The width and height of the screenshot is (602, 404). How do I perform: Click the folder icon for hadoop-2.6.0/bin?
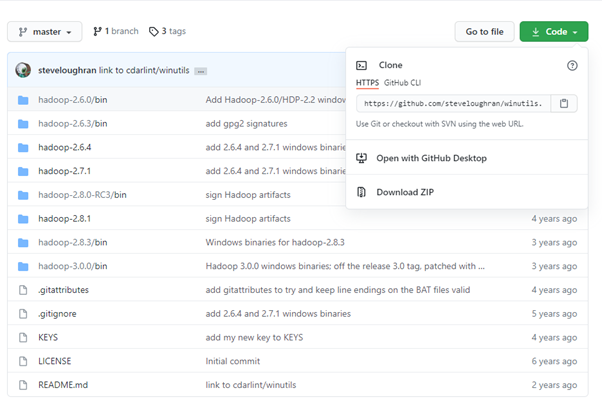click(x=23, y=100)
